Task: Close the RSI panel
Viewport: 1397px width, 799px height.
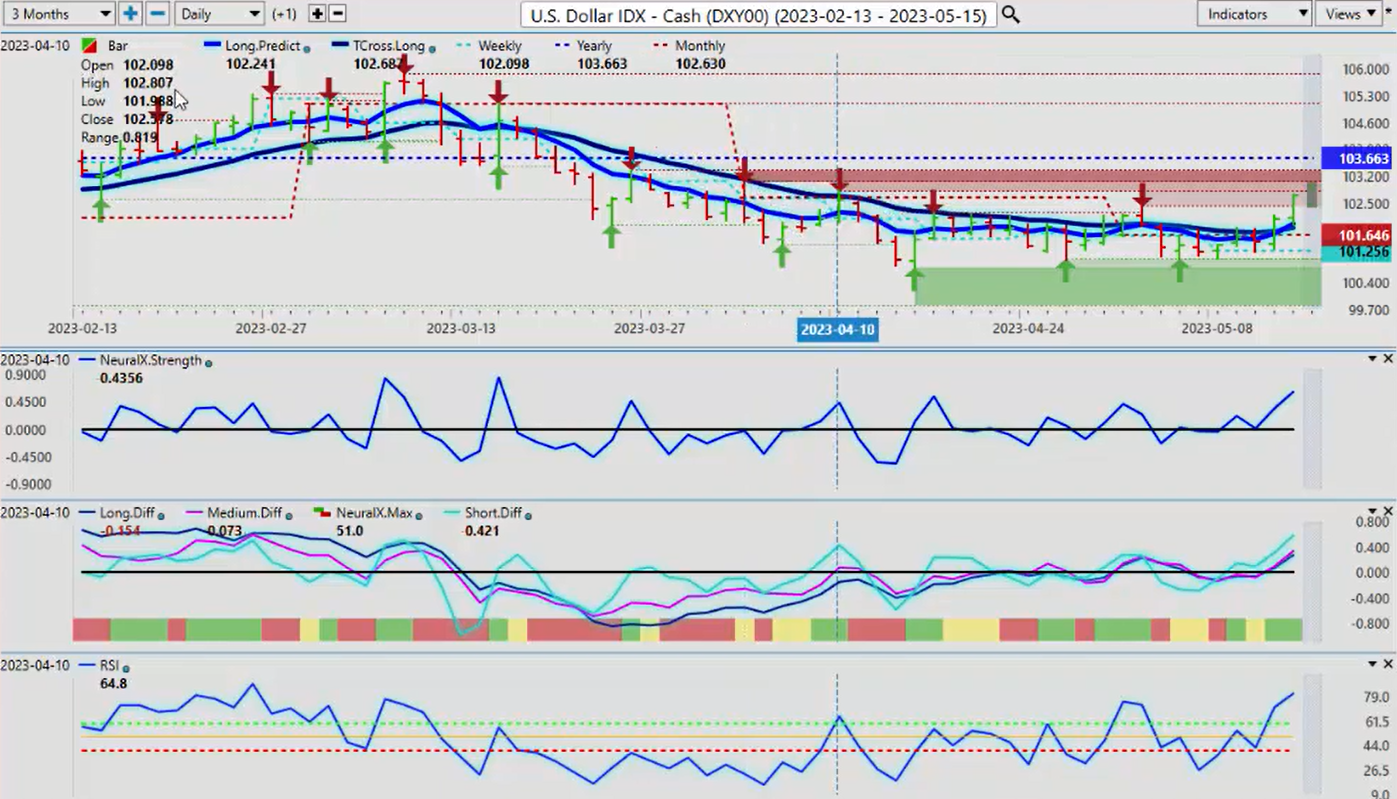Action: point(1387,664)
